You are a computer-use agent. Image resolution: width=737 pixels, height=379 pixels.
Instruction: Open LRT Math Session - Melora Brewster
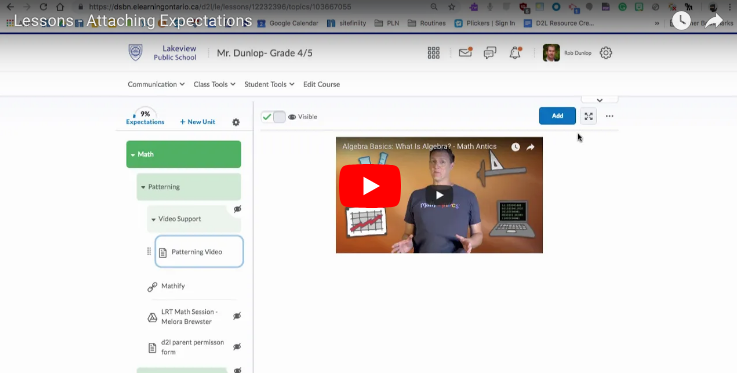[189, 316]
